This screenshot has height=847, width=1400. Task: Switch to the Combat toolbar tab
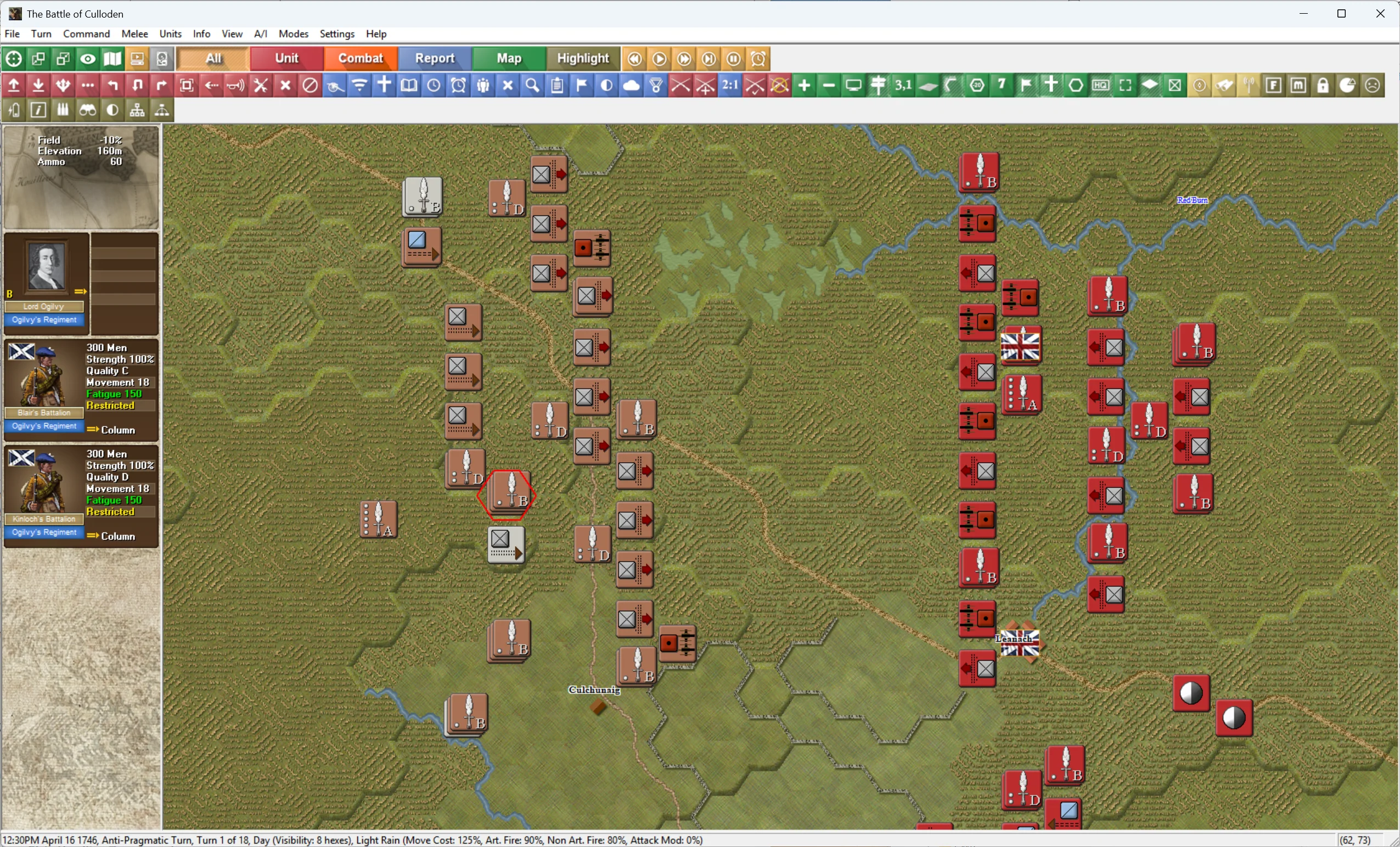361,59
